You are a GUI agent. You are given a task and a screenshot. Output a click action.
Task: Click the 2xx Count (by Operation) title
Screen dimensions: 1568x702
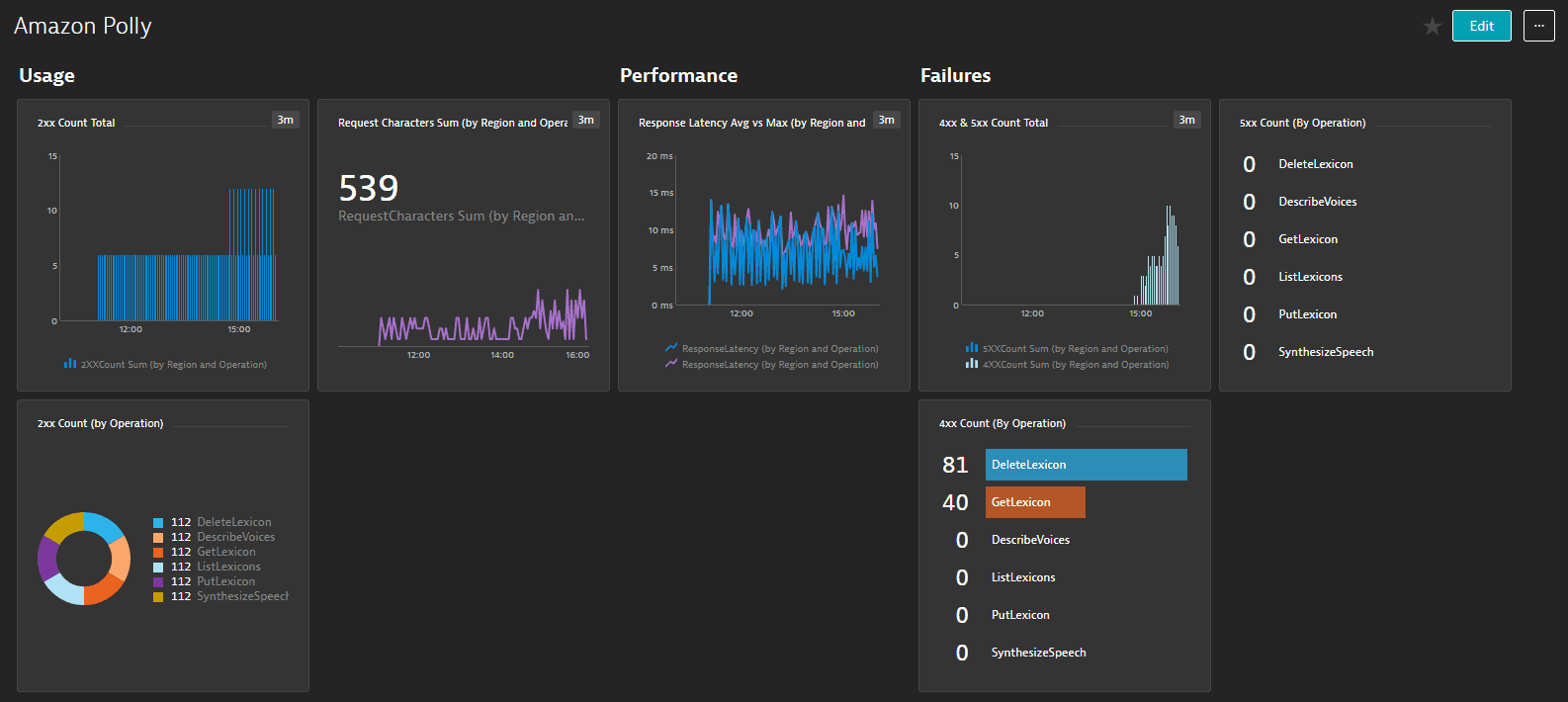tap(100, 423)
